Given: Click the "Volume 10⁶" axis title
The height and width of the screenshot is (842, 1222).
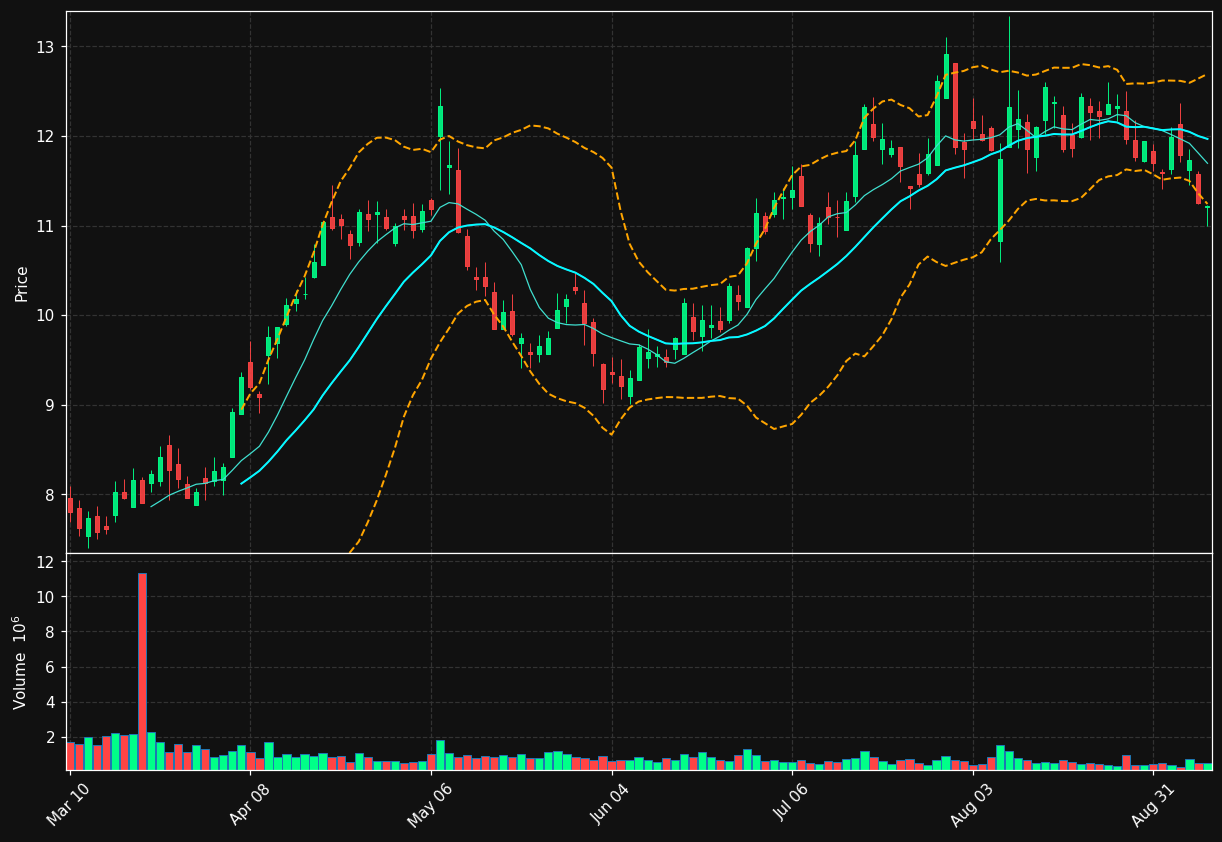Looking at the screenshot, I should 20,662.
